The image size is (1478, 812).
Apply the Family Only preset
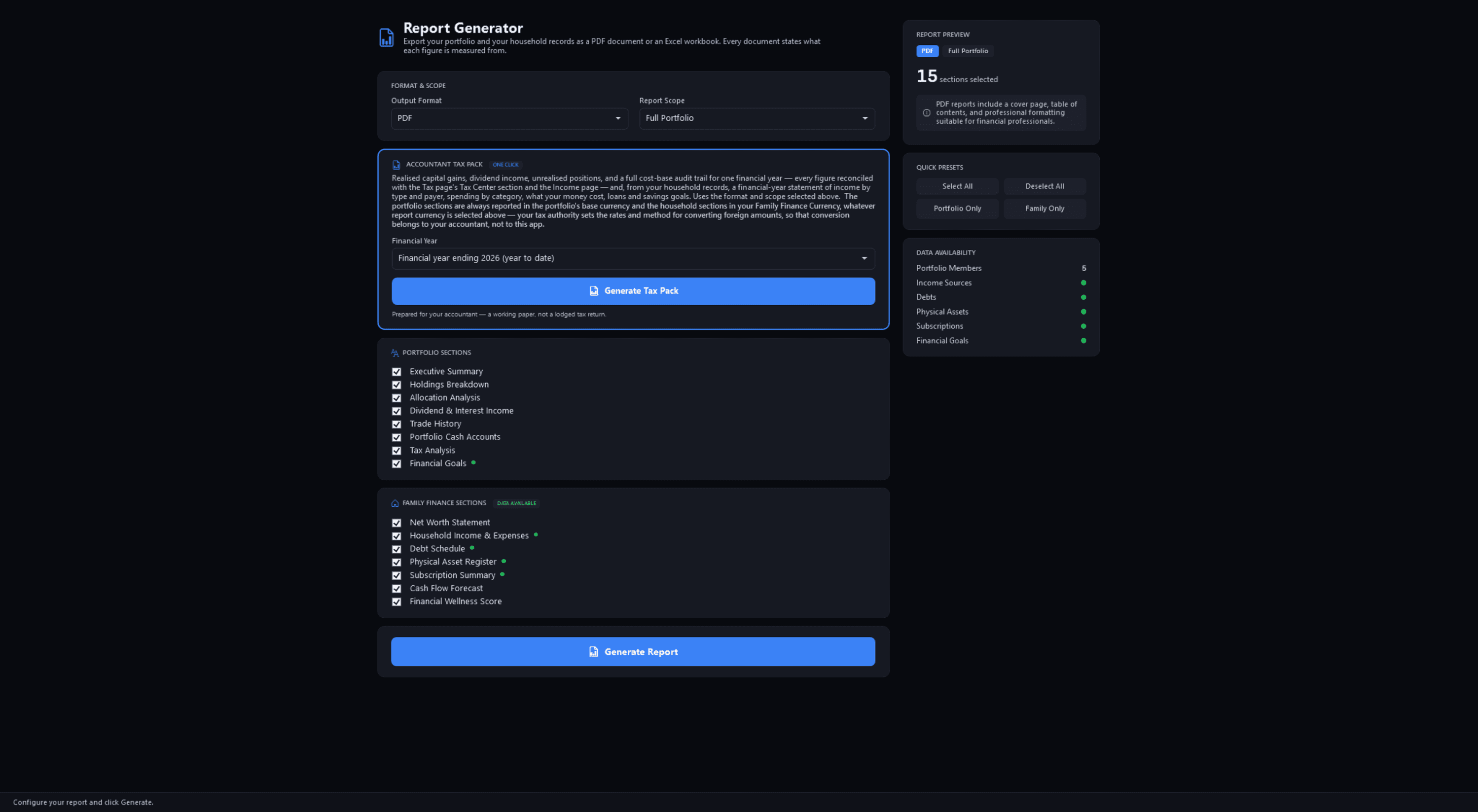click(x=1044, y=209)
